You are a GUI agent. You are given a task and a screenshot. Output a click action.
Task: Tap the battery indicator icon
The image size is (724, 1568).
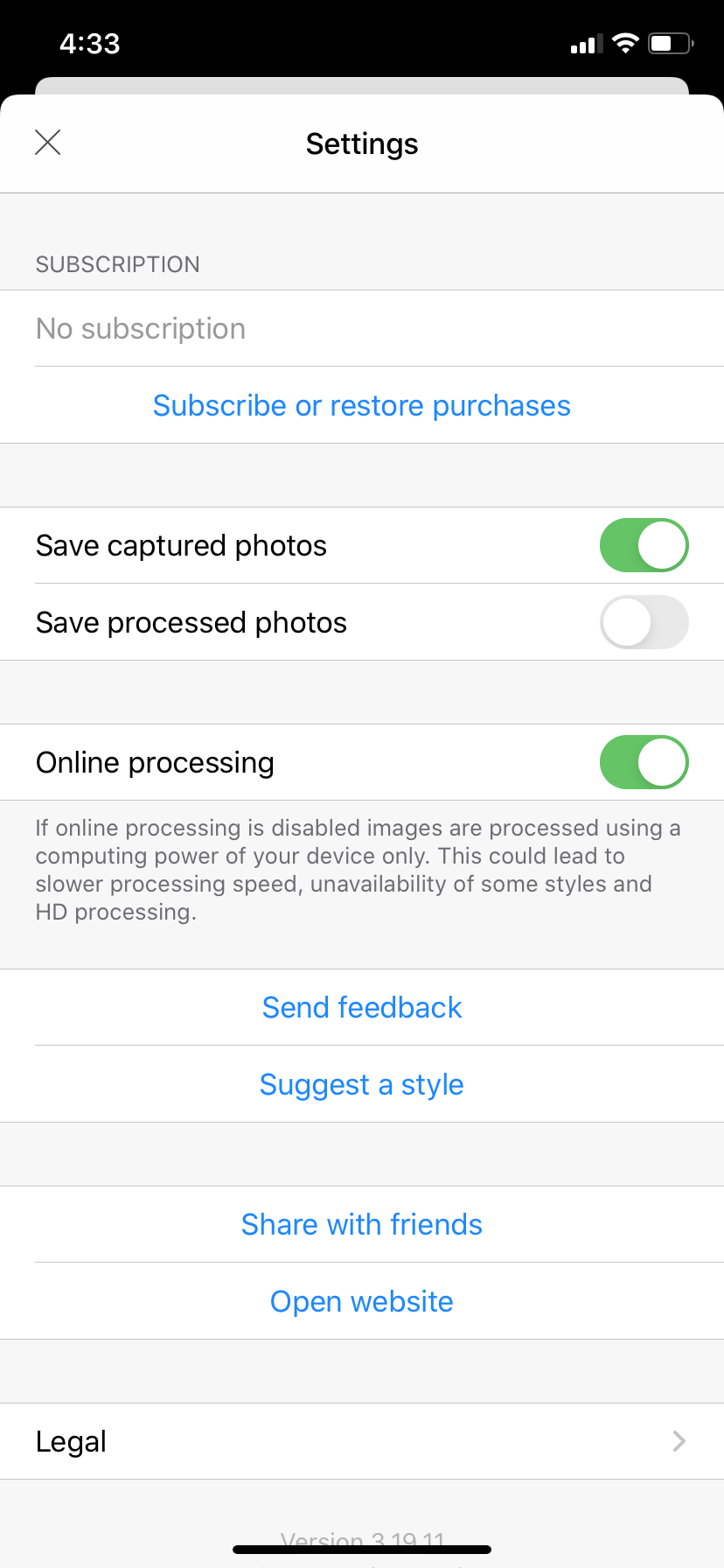[x=671, y=43]
